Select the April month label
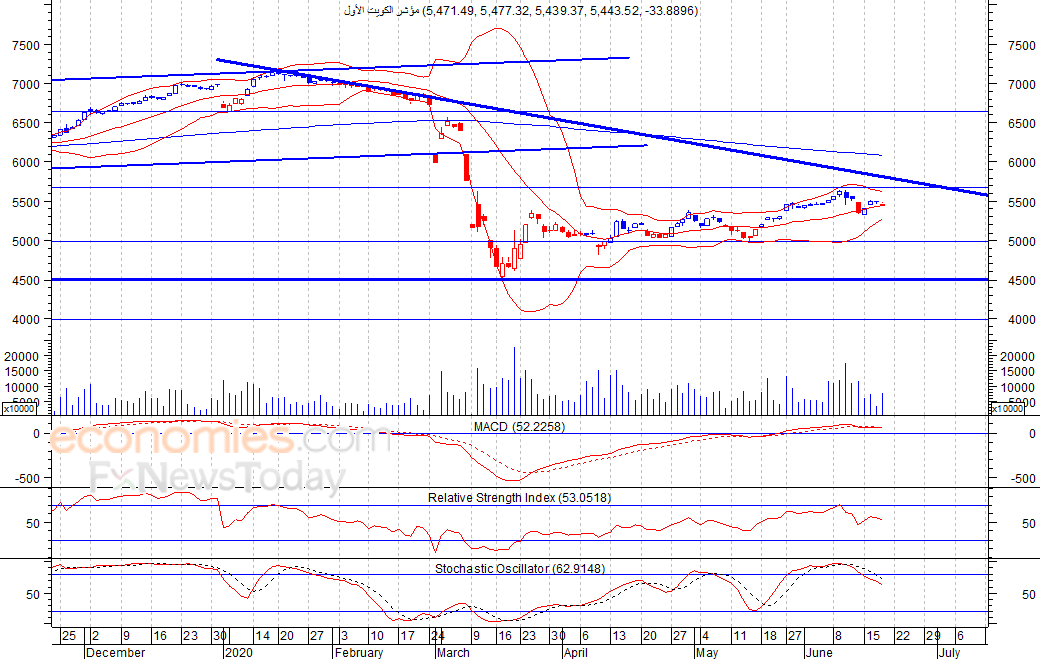This screenshot has width=1040, height=659. [576, 652]
